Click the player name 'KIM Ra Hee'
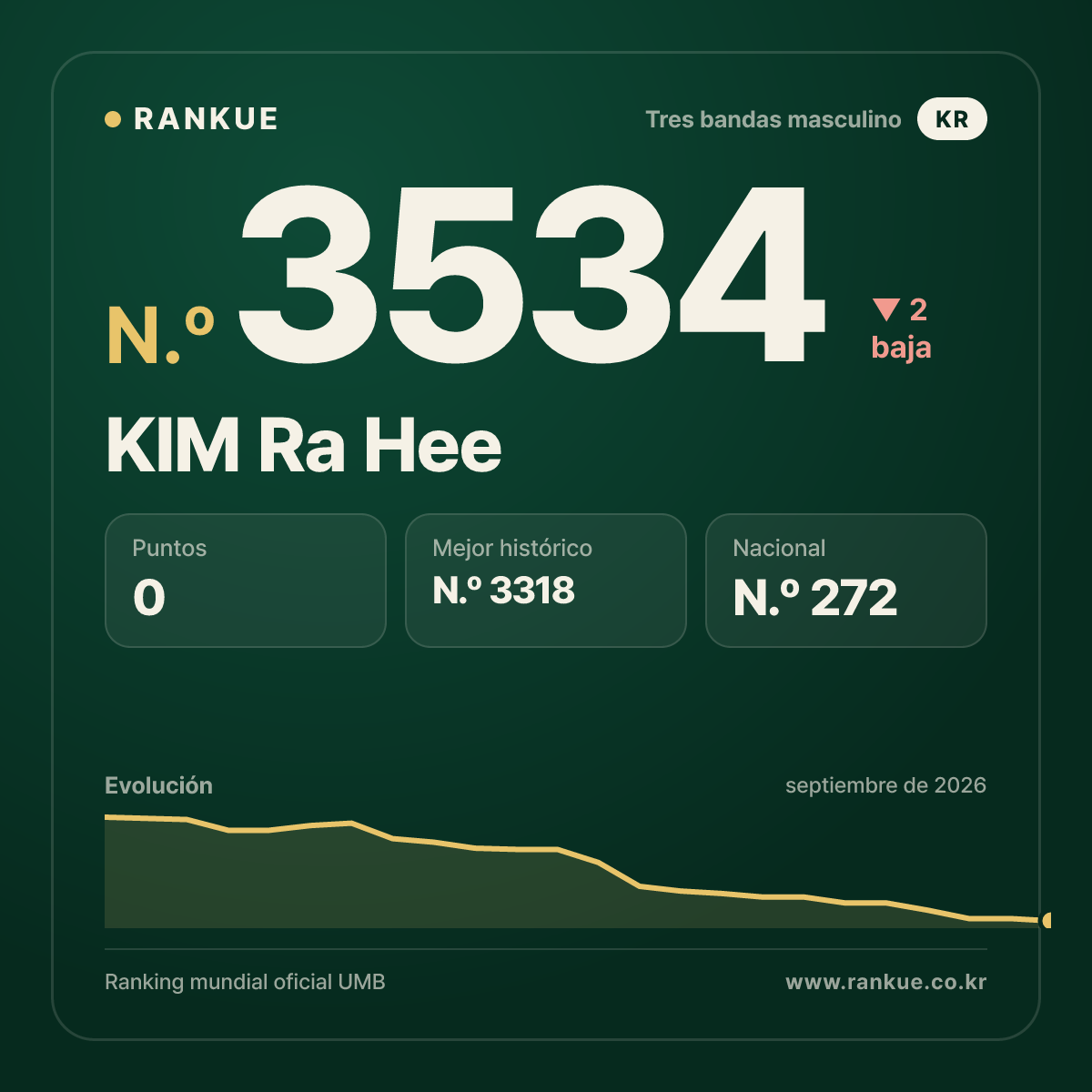This screenshot has height=1092, width=1092. [x=304, y=446]
